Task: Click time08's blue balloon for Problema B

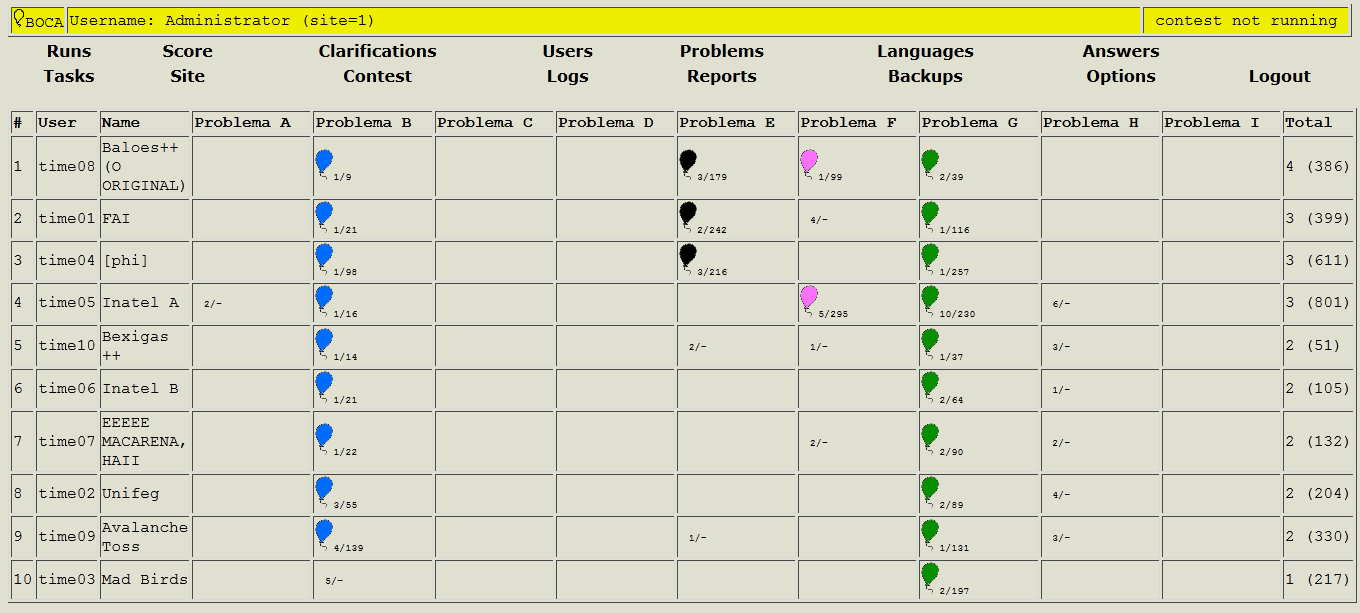Action: 324,162
